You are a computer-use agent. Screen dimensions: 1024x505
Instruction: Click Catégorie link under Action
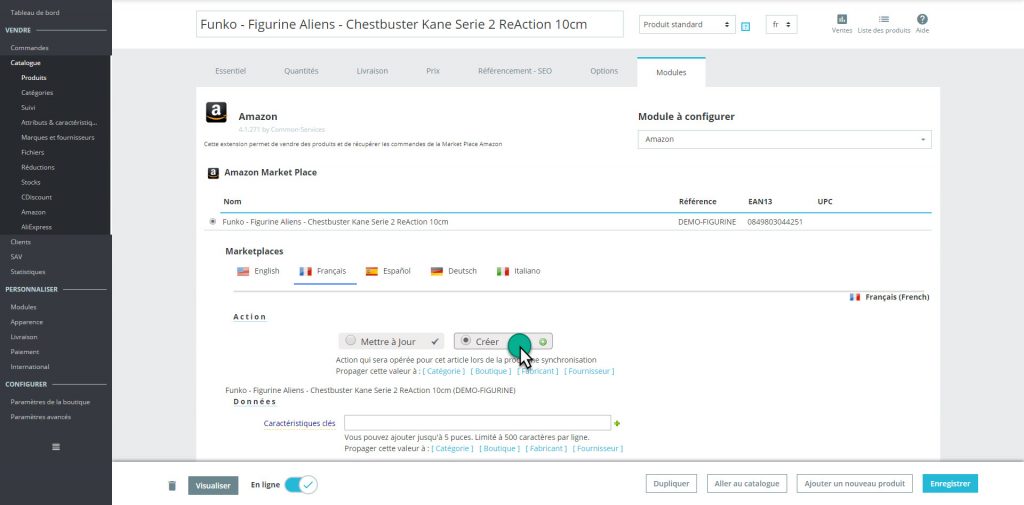[443, 371]
